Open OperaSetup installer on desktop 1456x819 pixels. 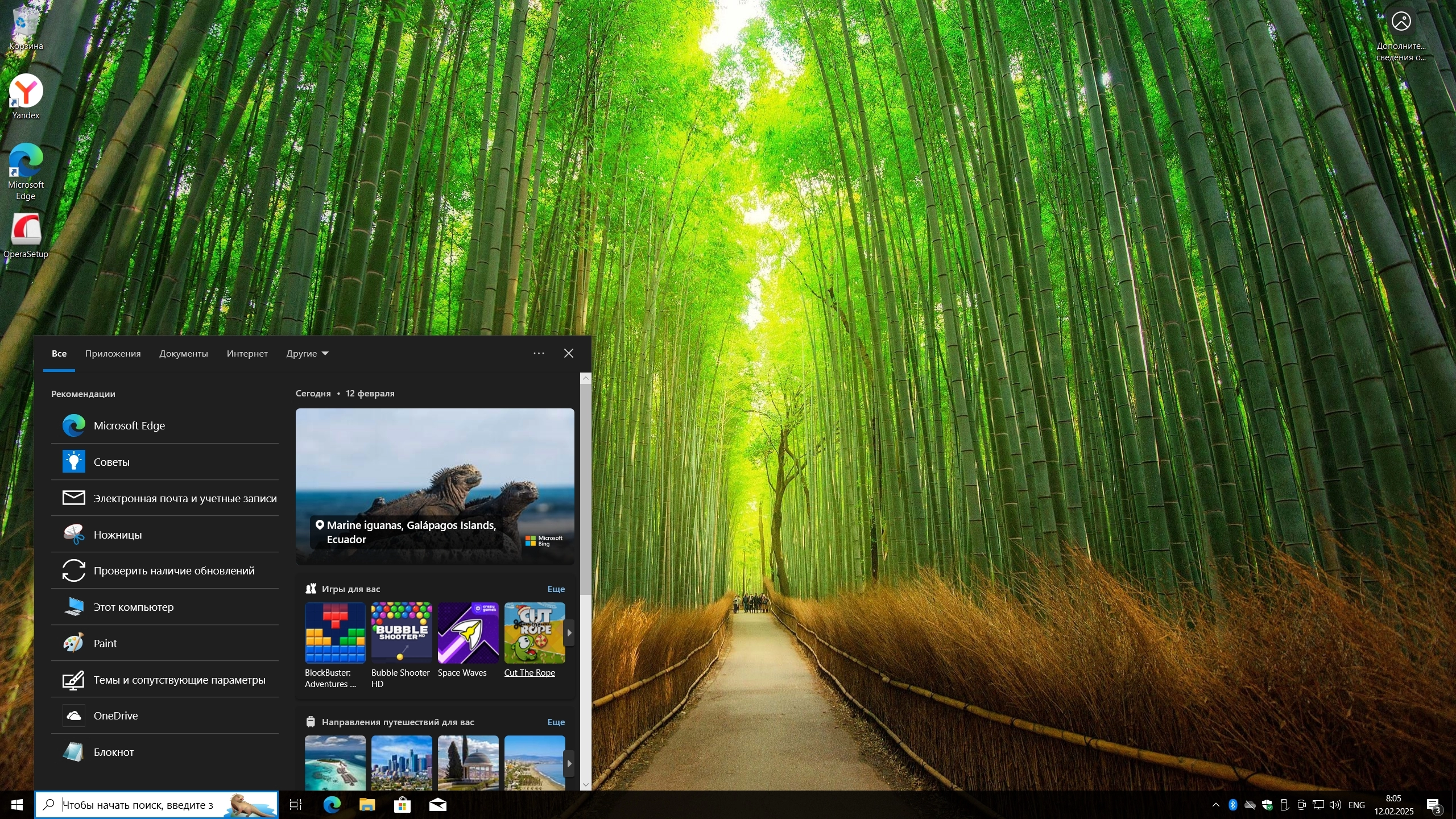tap(26, 231)
